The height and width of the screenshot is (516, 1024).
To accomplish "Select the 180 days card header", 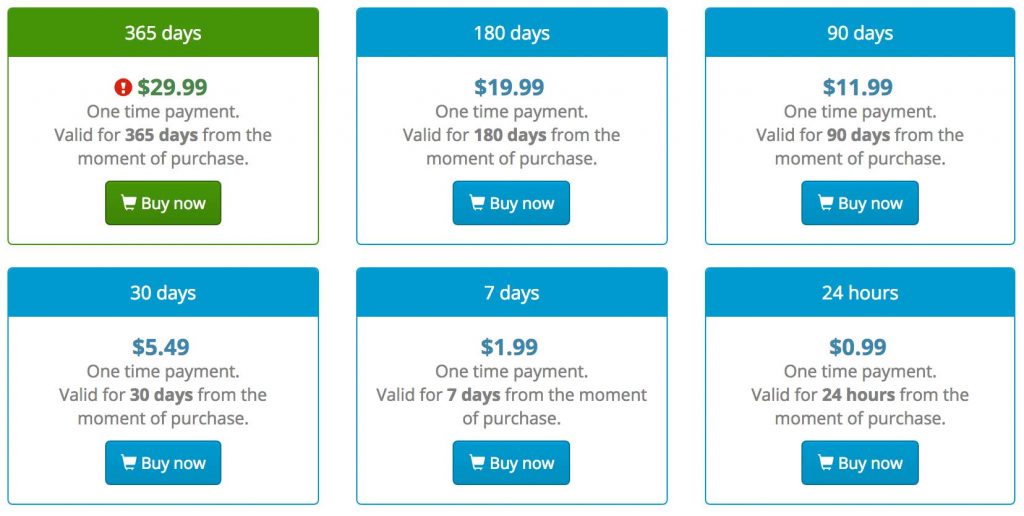I will [x=512, y=33].
